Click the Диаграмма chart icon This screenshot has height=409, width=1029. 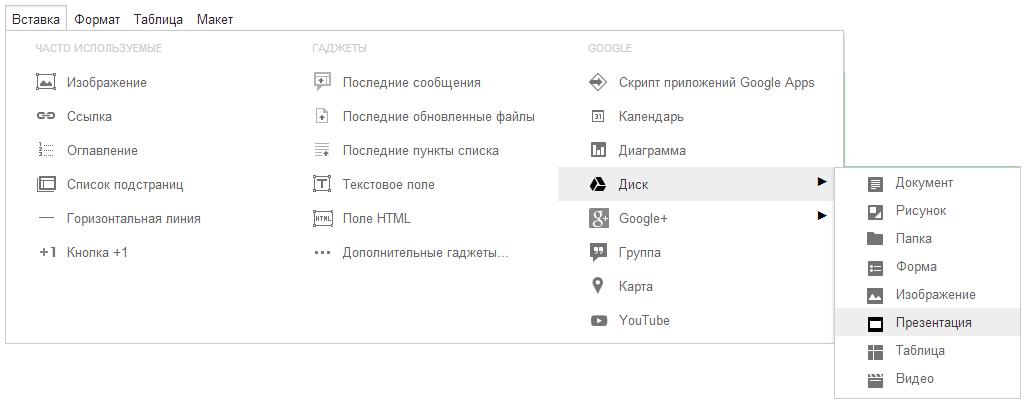tap(598, 150)
